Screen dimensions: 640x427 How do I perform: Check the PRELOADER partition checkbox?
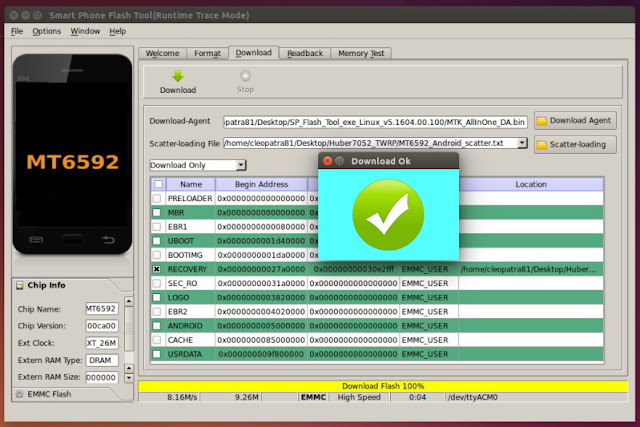click(x=157, y=198)
